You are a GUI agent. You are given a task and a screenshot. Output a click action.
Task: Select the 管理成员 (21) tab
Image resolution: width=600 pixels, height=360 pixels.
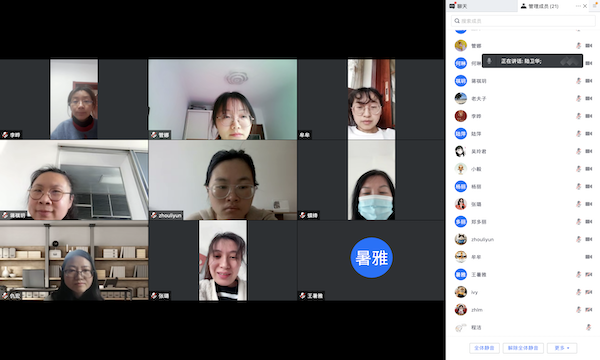(540, 6)
